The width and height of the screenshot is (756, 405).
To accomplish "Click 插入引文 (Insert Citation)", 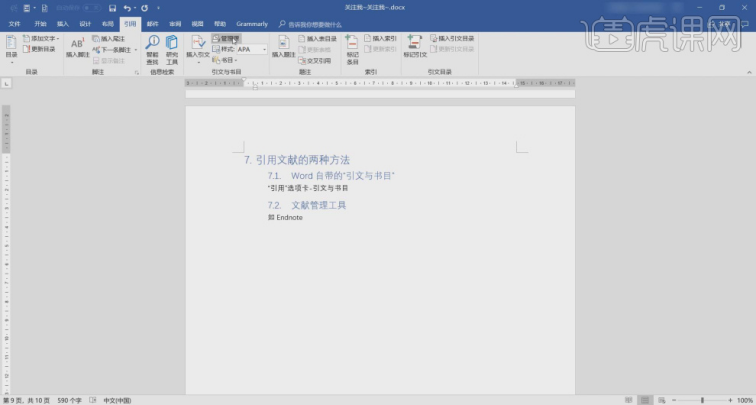I will coord(198,50).
